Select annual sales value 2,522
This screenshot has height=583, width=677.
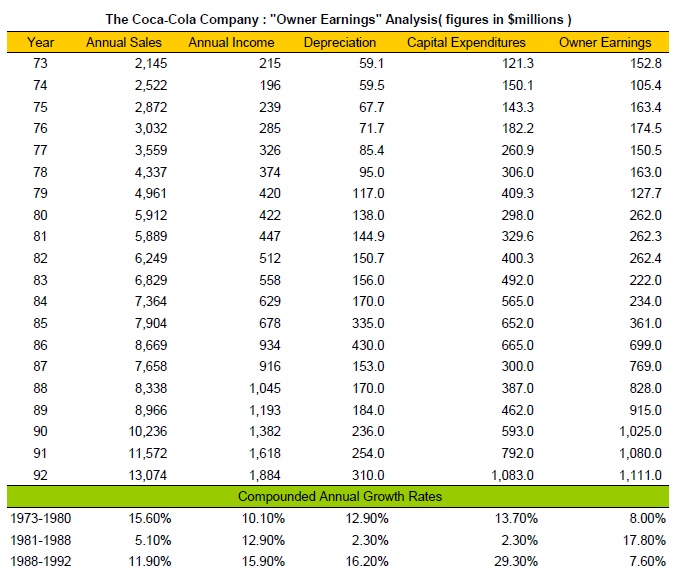[x=151, y=85]
